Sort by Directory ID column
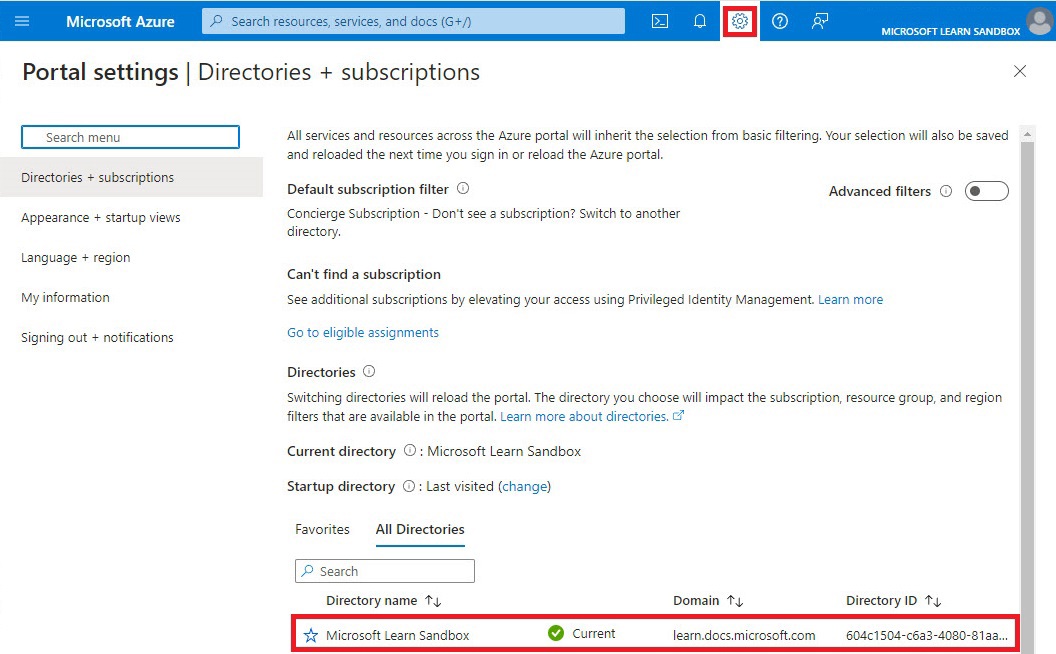Viewport: 1056px width, 654px height. click(x=894, y=601)
